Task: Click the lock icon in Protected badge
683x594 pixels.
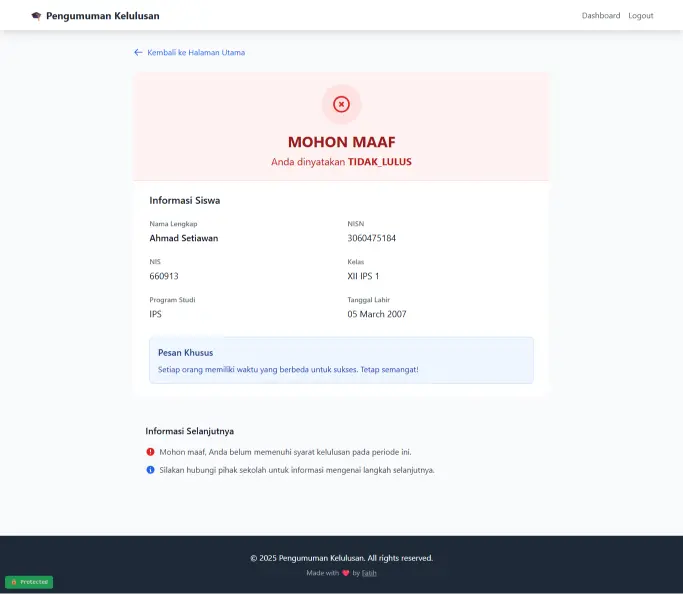Action: tap(14, 582)
